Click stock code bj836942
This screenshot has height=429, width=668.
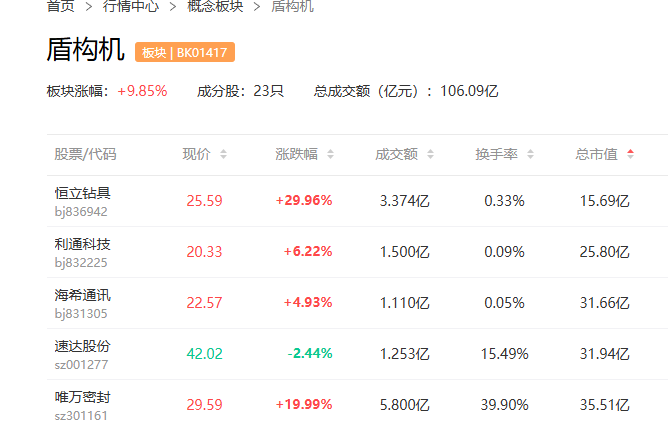click(81, 212)
